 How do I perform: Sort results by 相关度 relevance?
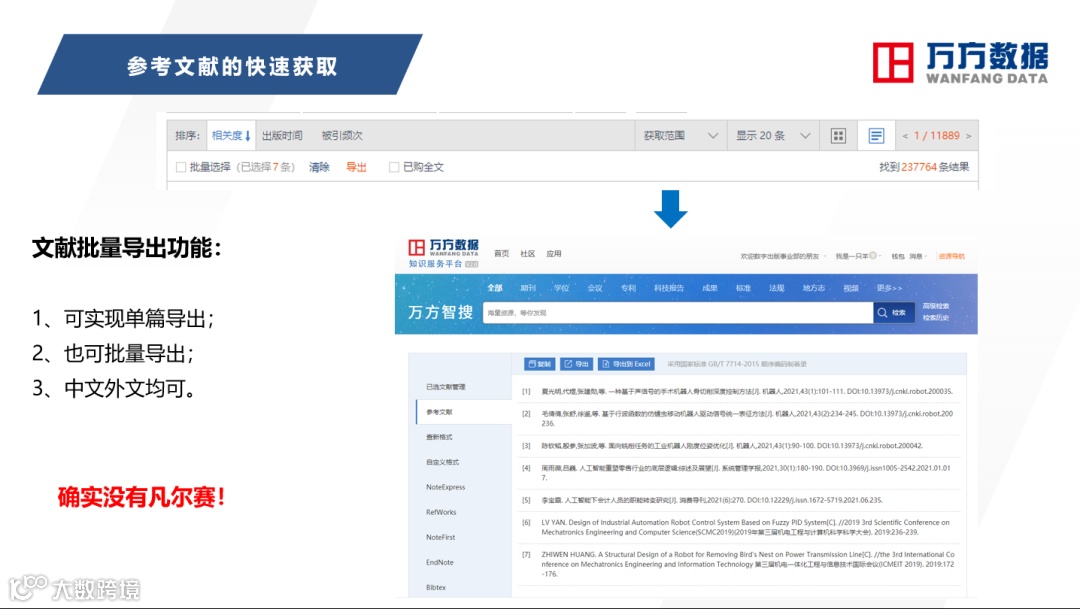coord(231,136)
